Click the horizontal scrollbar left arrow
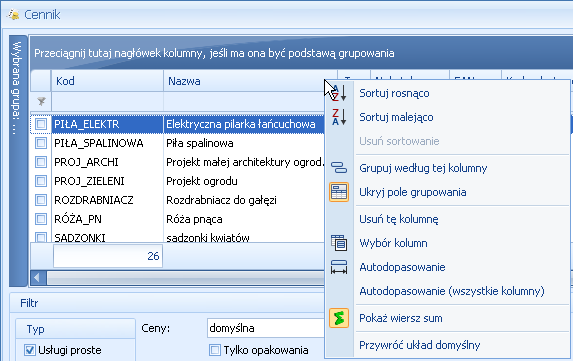The width and height of the screenshot is (573, 361). point(37,278)
